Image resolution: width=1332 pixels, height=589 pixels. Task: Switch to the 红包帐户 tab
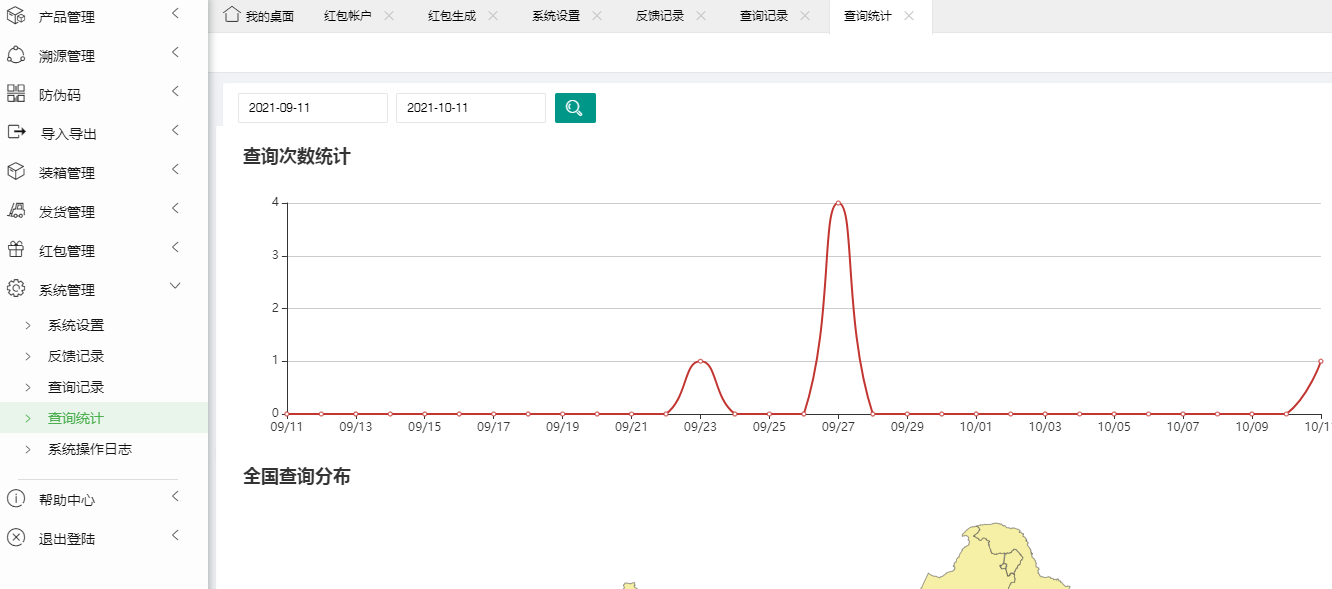[x=347, y=16]
